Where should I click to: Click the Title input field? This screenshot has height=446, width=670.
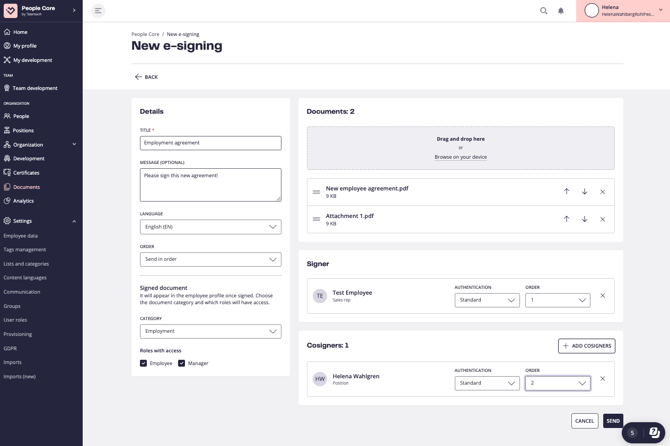click(210, 143)
